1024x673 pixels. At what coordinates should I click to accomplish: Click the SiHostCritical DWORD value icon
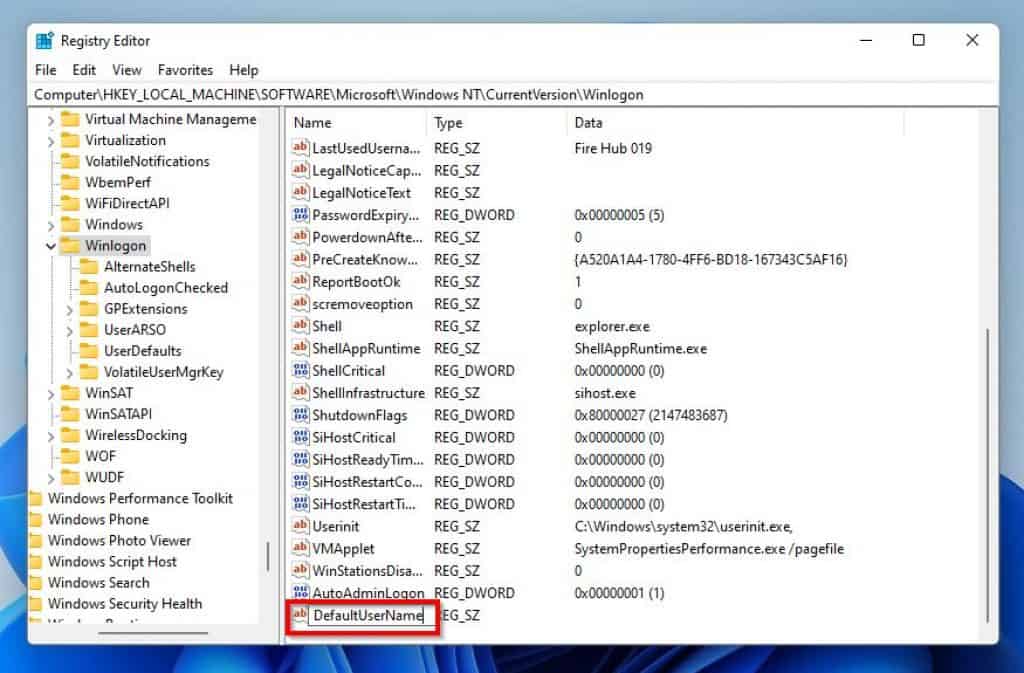coord(300,437)
